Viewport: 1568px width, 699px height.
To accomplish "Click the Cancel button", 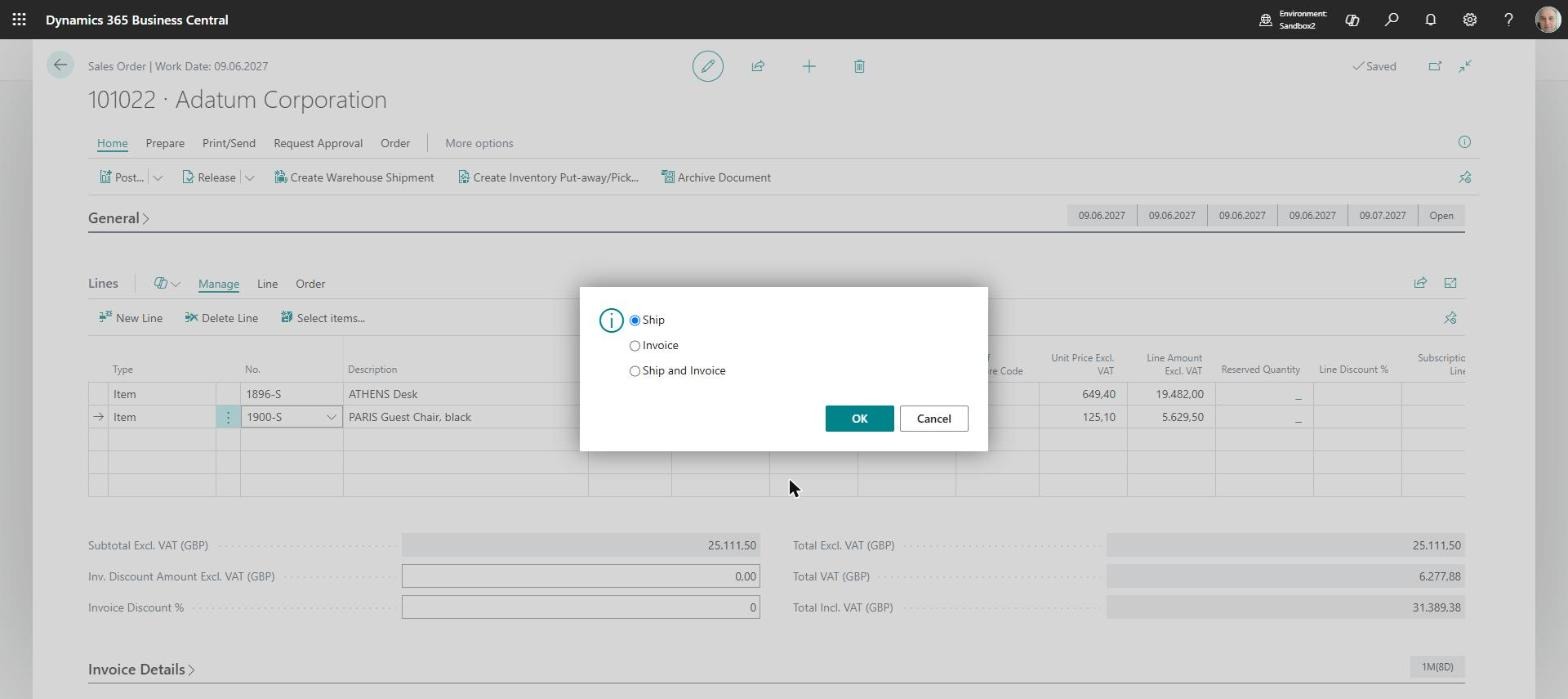I will click(x=934, y=419).
